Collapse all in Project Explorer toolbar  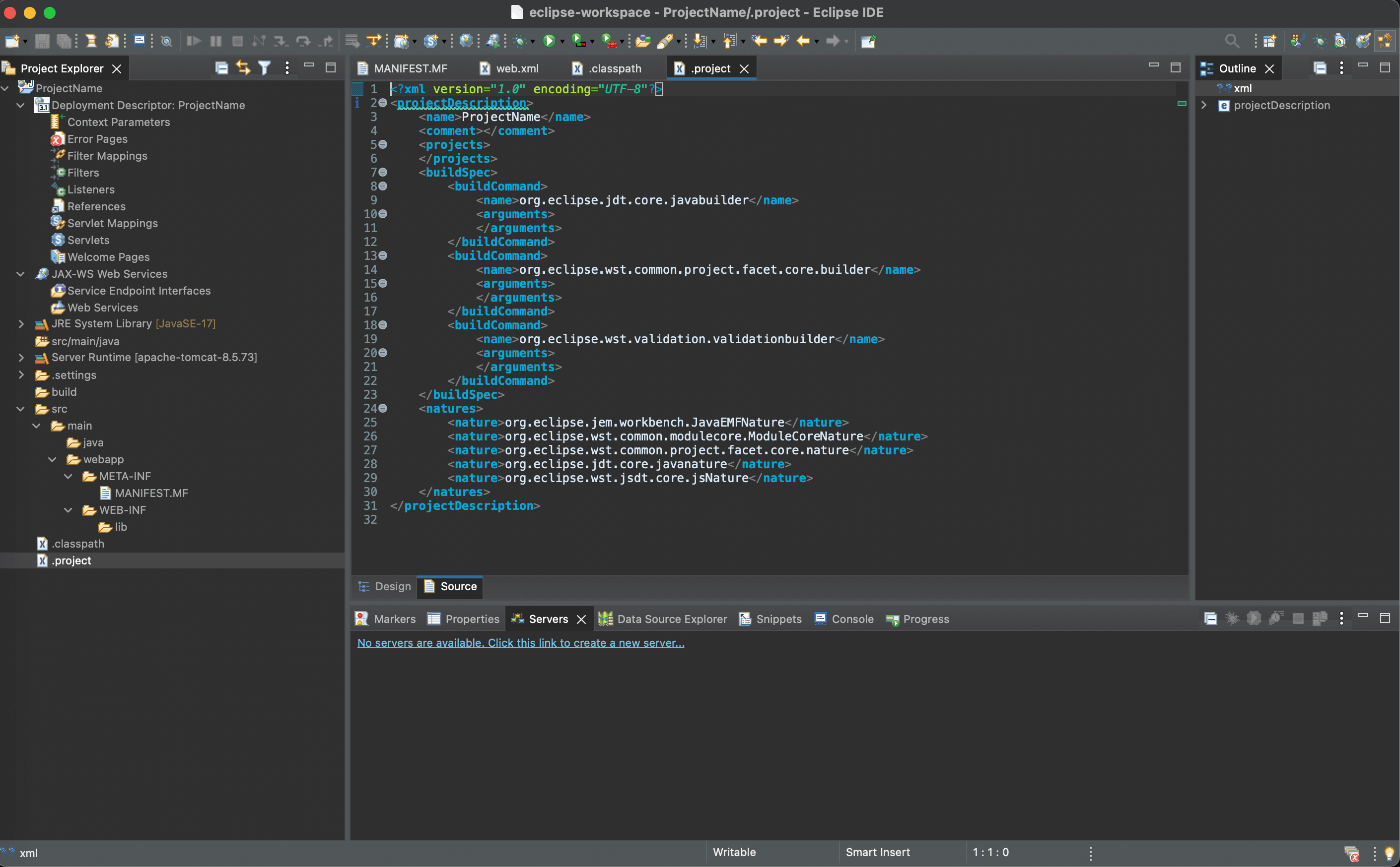click(222, 68)
